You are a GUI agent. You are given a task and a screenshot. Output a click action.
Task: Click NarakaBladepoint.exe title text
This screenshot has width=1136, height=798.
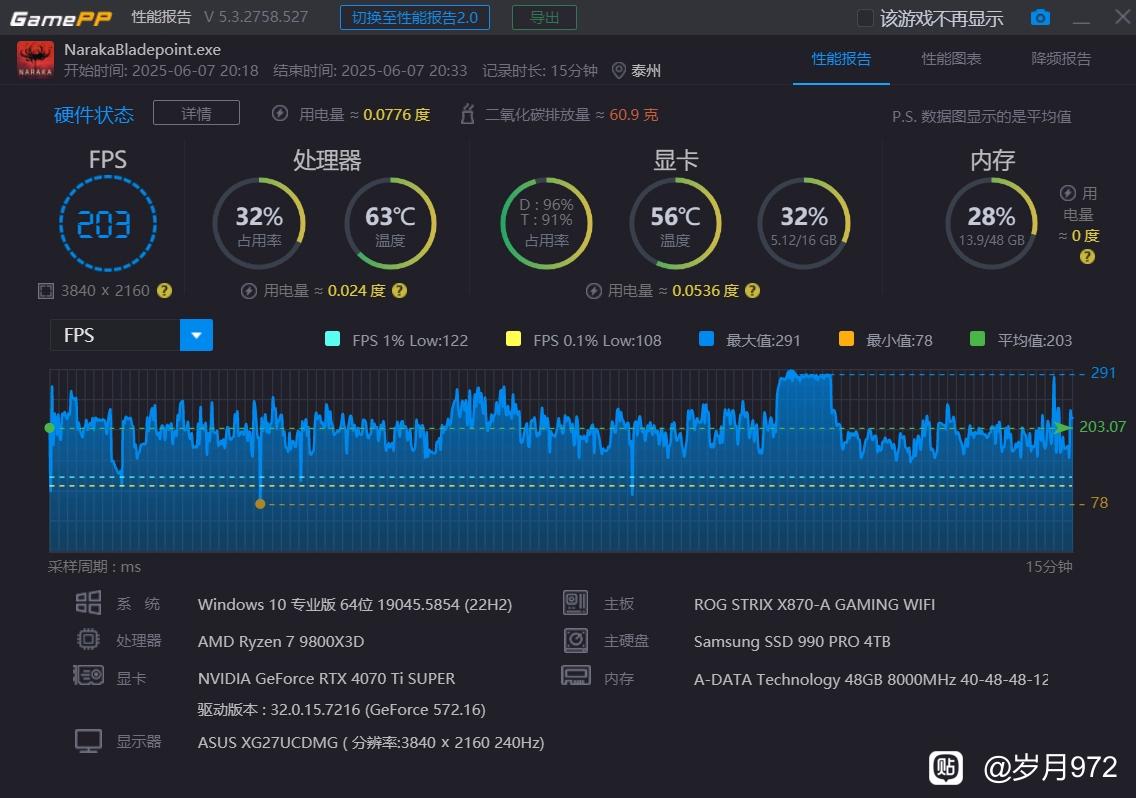(x=143, y=49)
